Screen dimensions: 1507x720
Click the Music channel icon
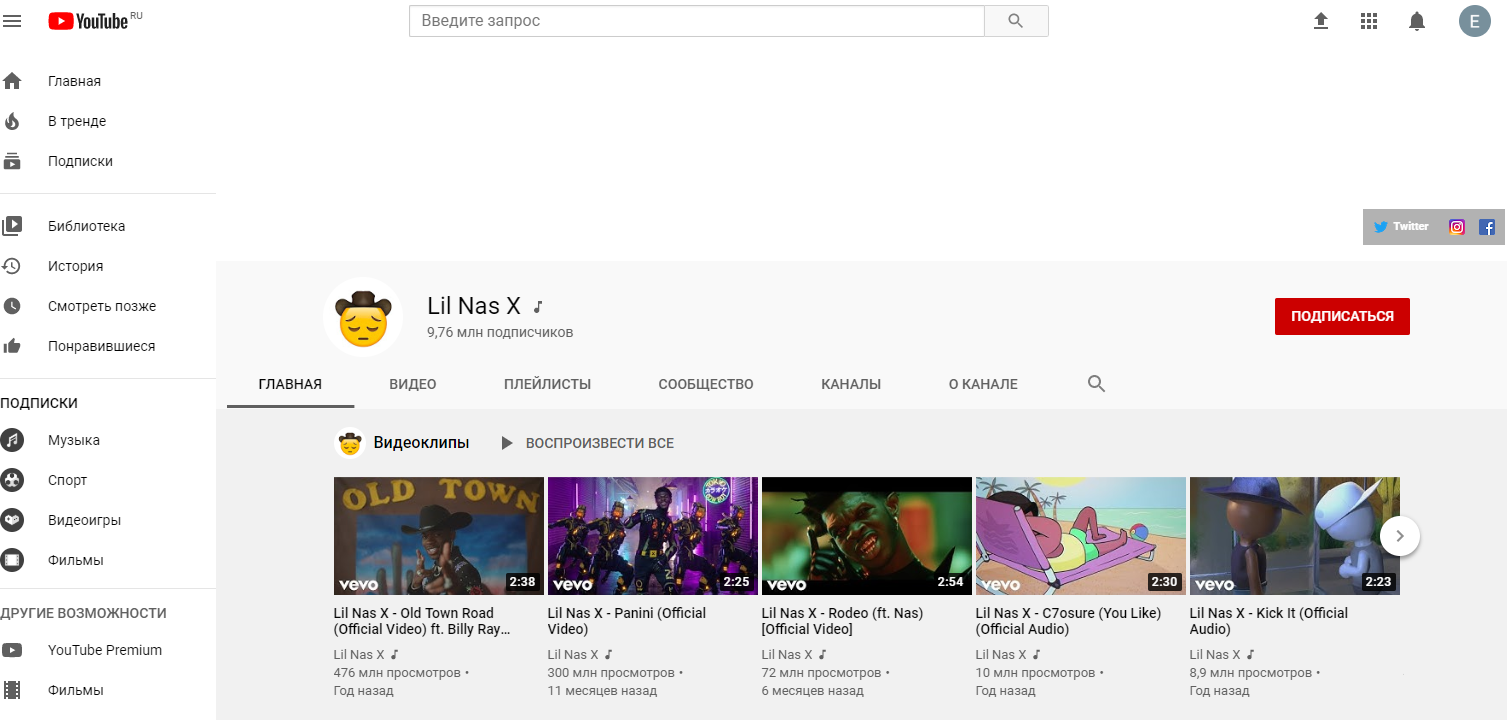(12, 440)
